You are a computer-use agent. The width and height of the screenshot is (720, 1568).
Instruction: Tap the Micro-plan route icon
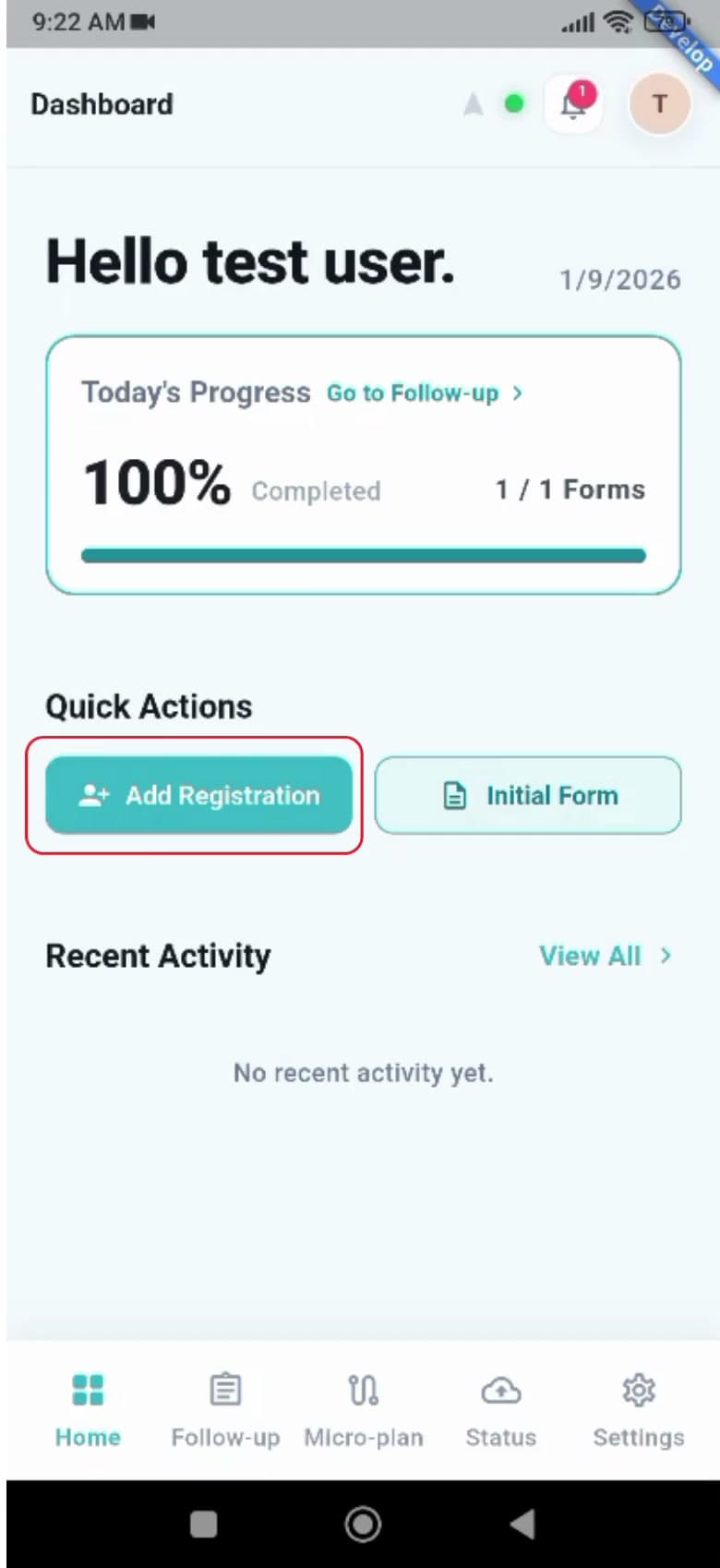(x=363, y=1389)
